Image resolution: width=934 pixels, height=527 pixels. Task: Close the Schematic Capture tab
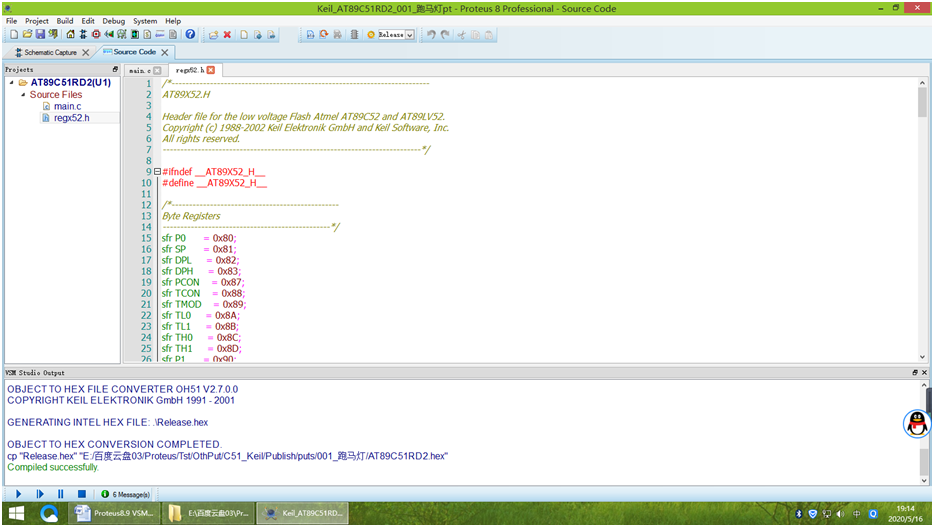86,52
